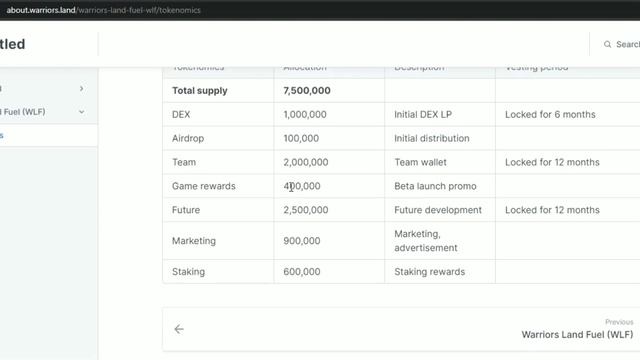
Task: Click the 'Team' row label
Action: (184, 162)
